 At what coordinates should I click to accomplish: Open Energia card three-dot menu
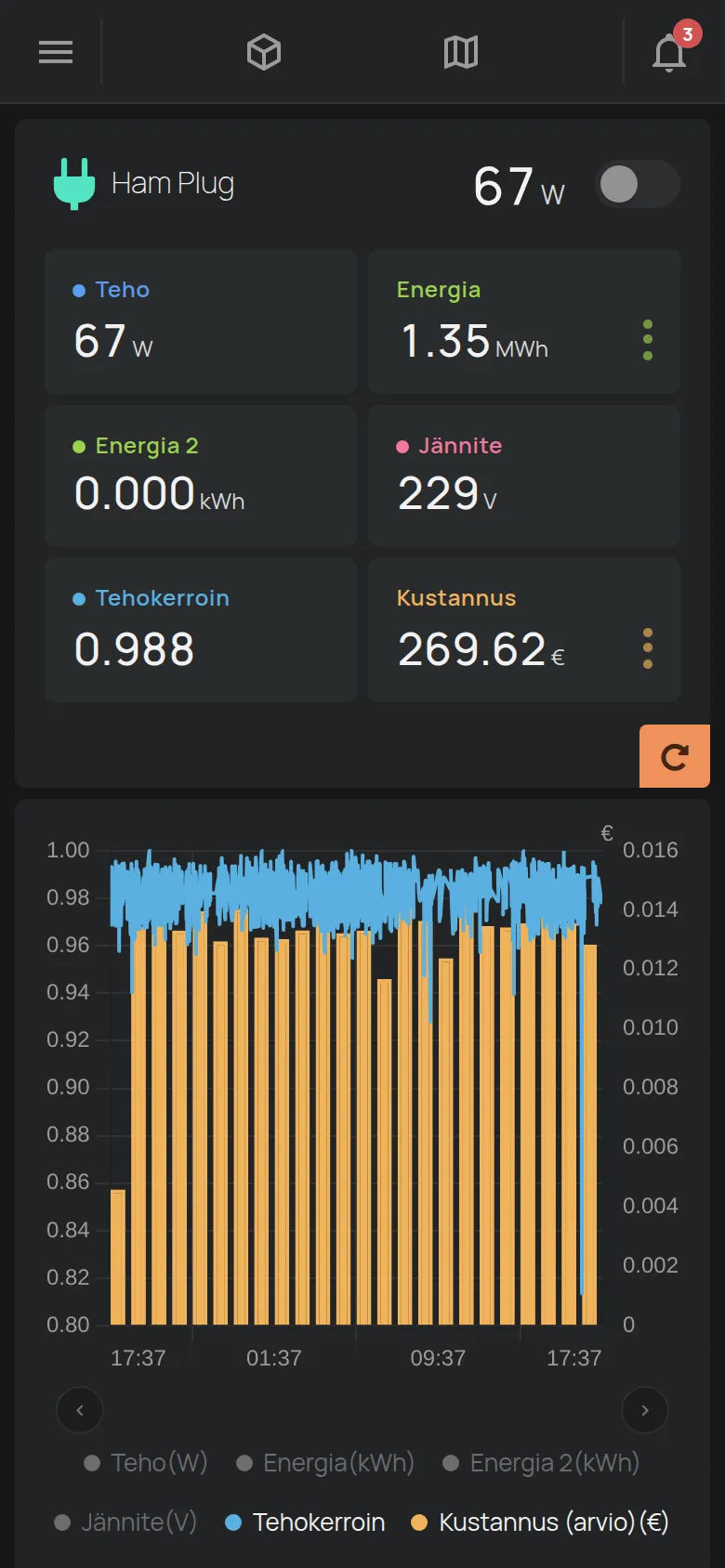pyautogui.click(x=648, y=341)
